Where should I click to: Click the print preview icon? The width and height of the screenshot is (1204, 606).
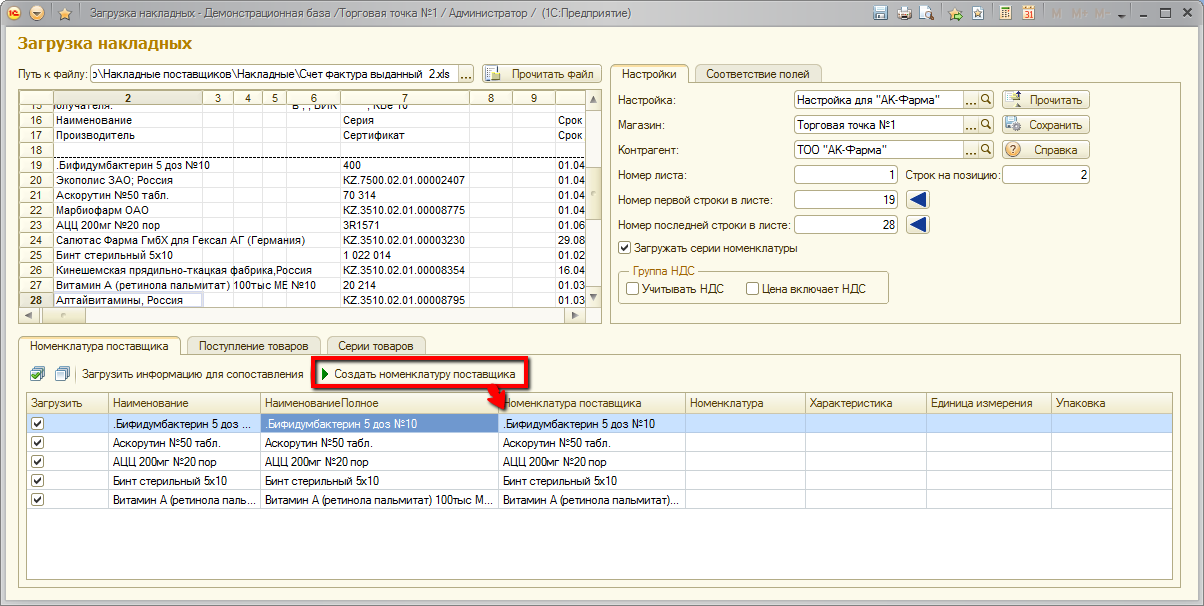coord(927,14)
